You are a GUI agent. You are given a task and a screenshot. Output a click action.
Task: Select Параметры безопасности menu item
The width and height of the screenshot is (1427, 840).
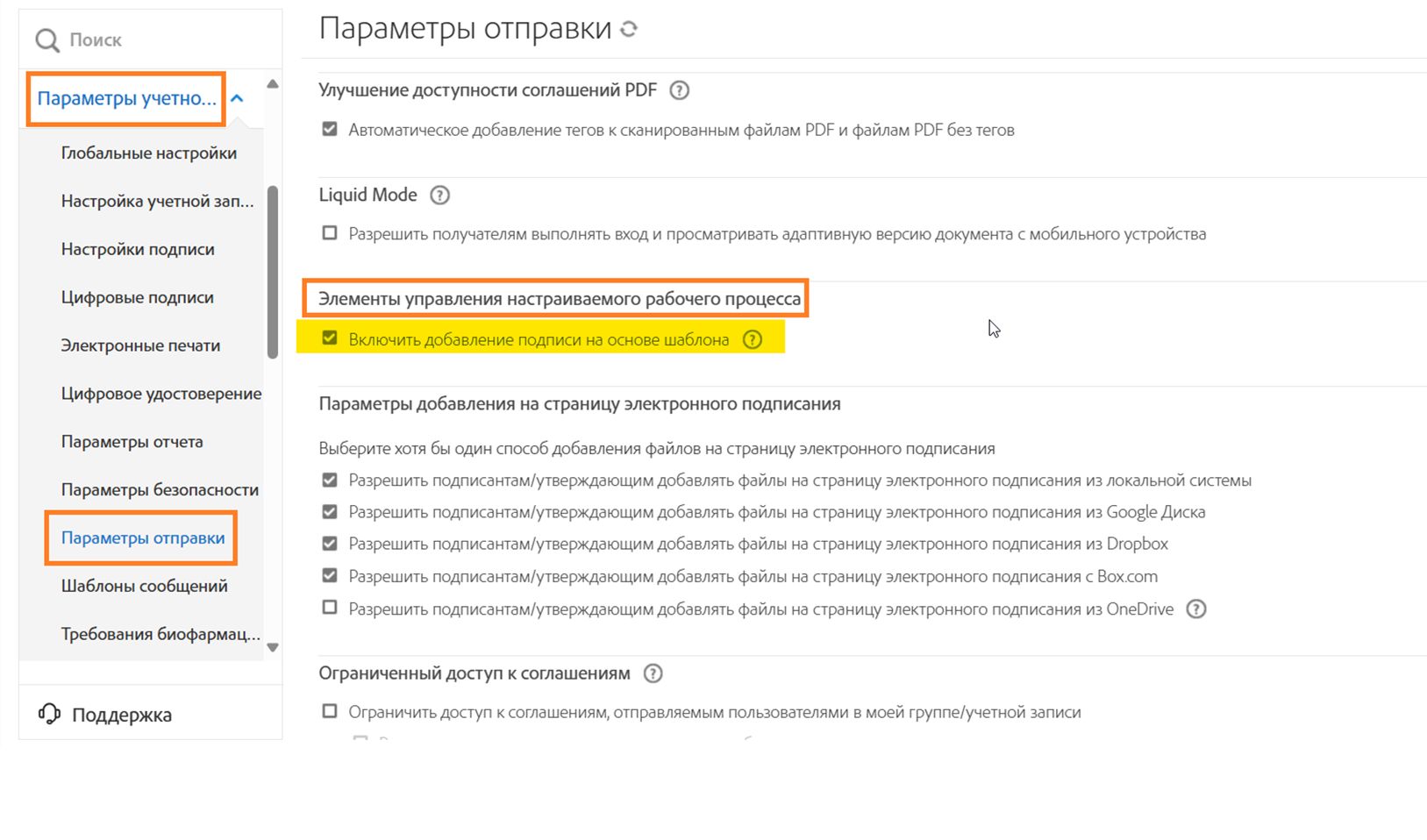tap(160, 490)
